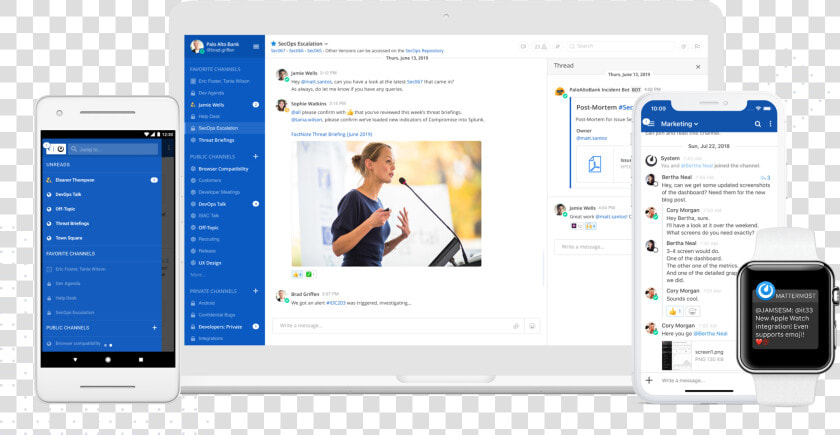
Task: Open Browser Compatibility channel in desktop sidebar
Action: click(224, 169)
